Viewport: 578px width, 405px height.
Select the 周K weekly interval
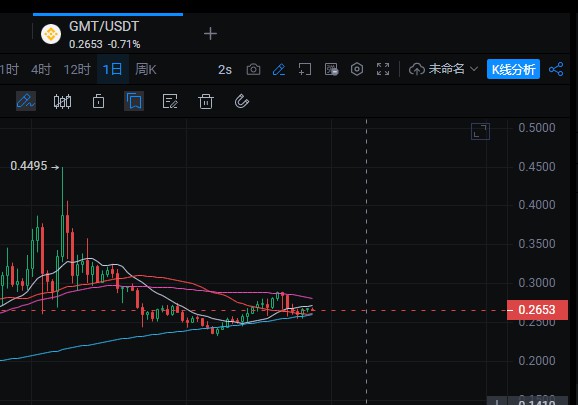pos(146,69)
